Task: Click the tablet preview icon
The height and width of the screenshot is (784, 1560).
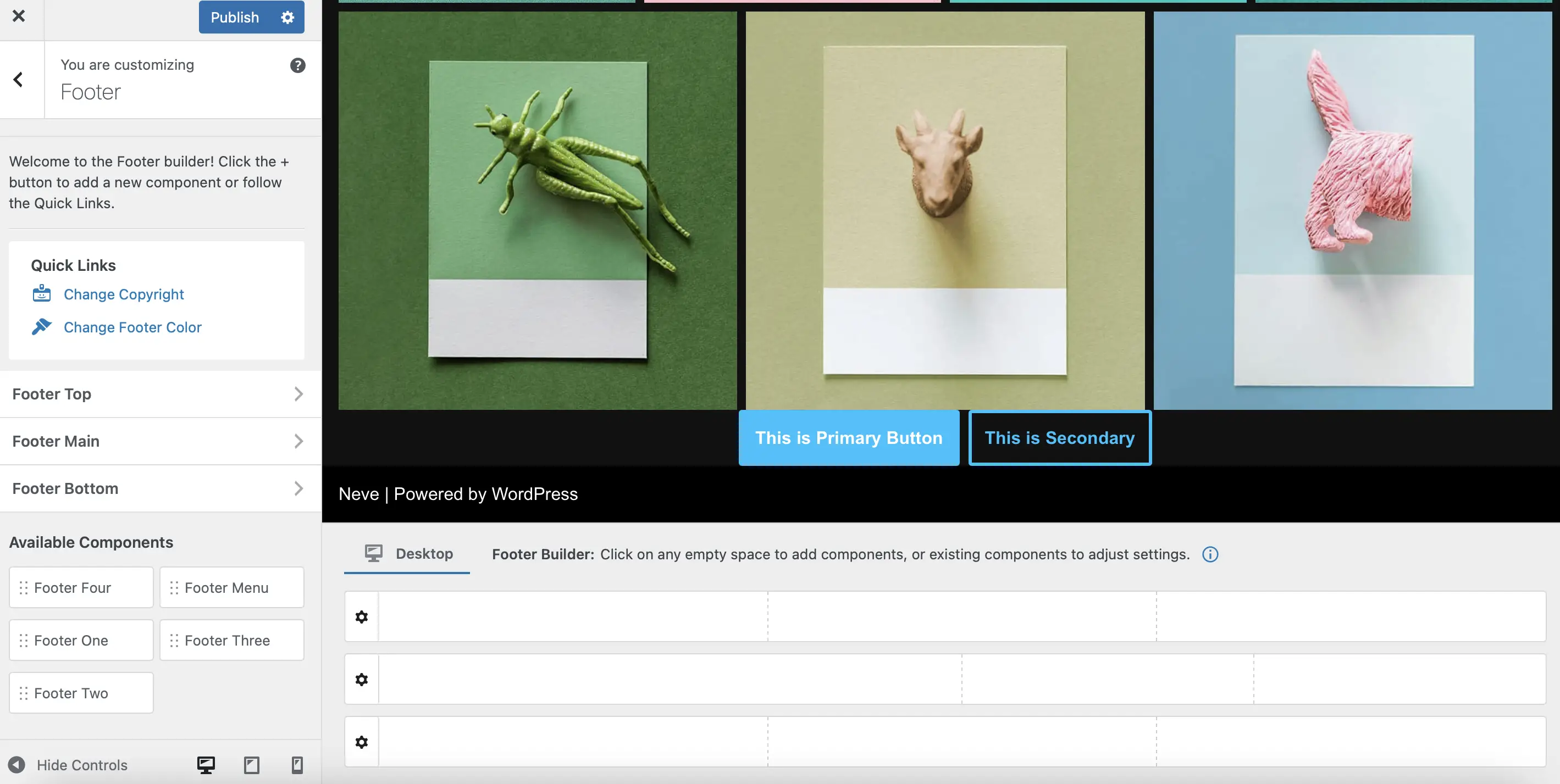Action: (251, 764)
